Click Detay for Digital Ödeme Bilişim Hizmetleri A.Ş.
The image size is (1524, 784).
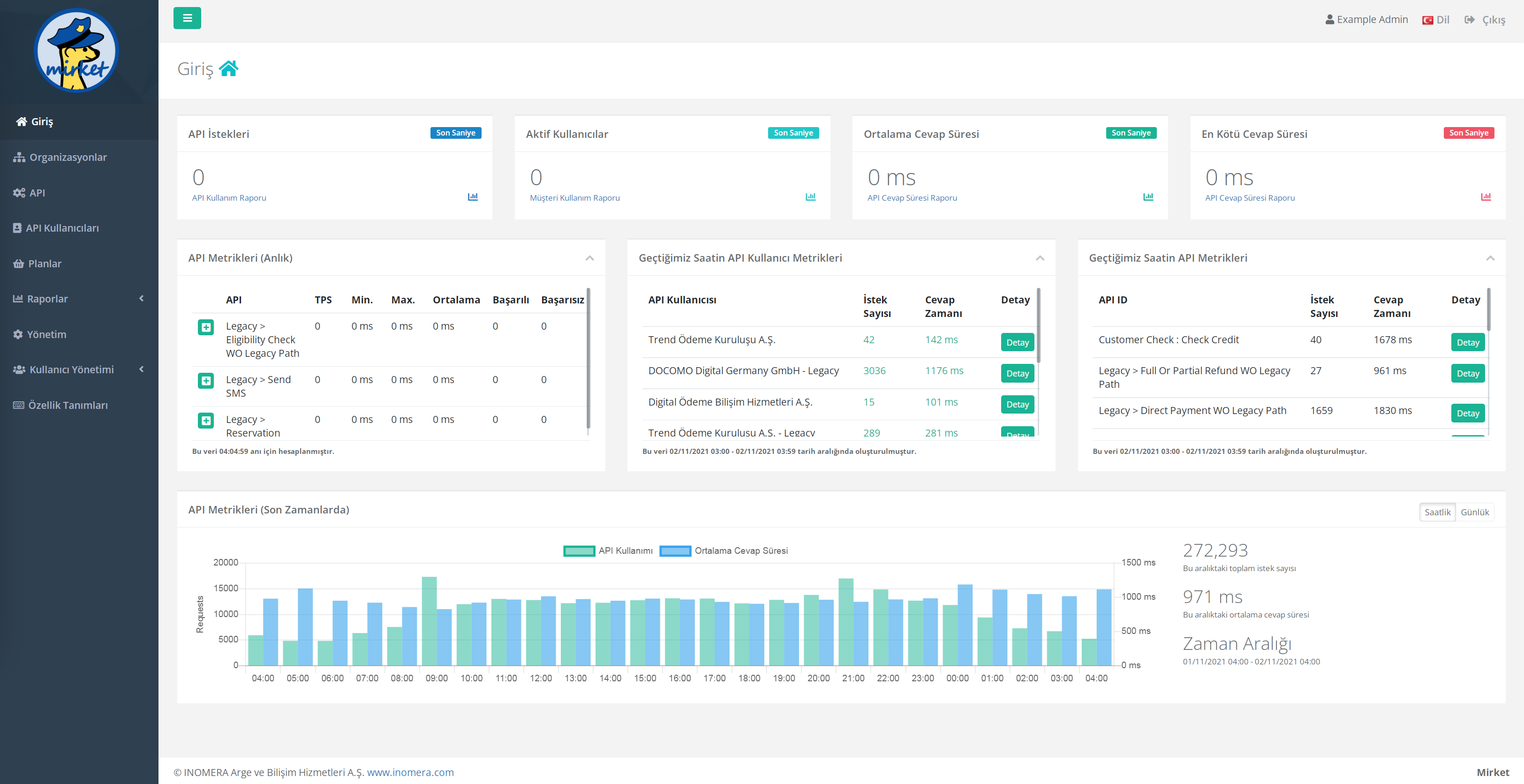point(1018,404)
